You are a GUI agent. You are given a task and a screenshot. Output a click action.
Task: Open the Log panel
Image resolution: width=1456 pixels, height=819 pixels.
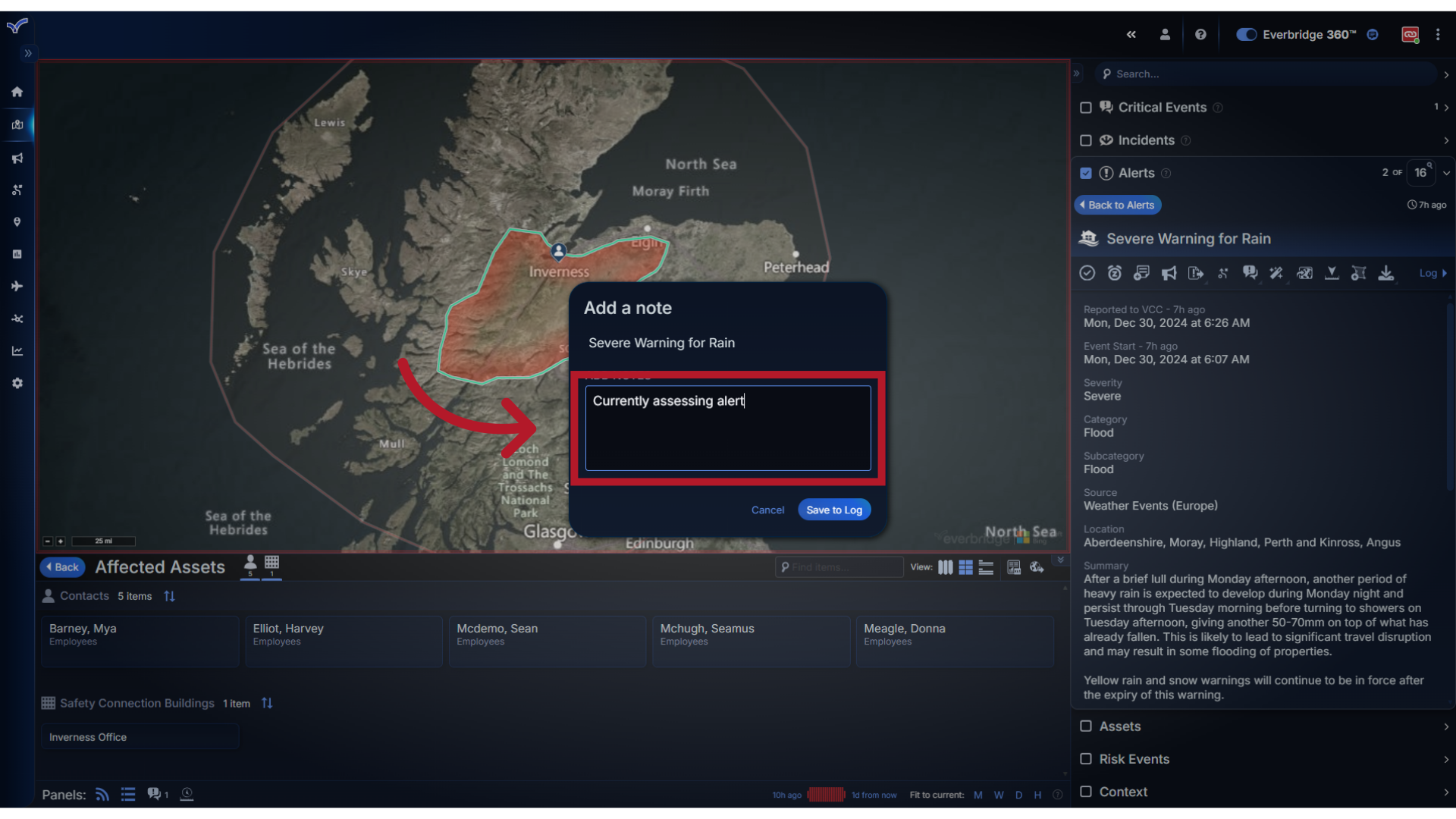(1432, 273)
